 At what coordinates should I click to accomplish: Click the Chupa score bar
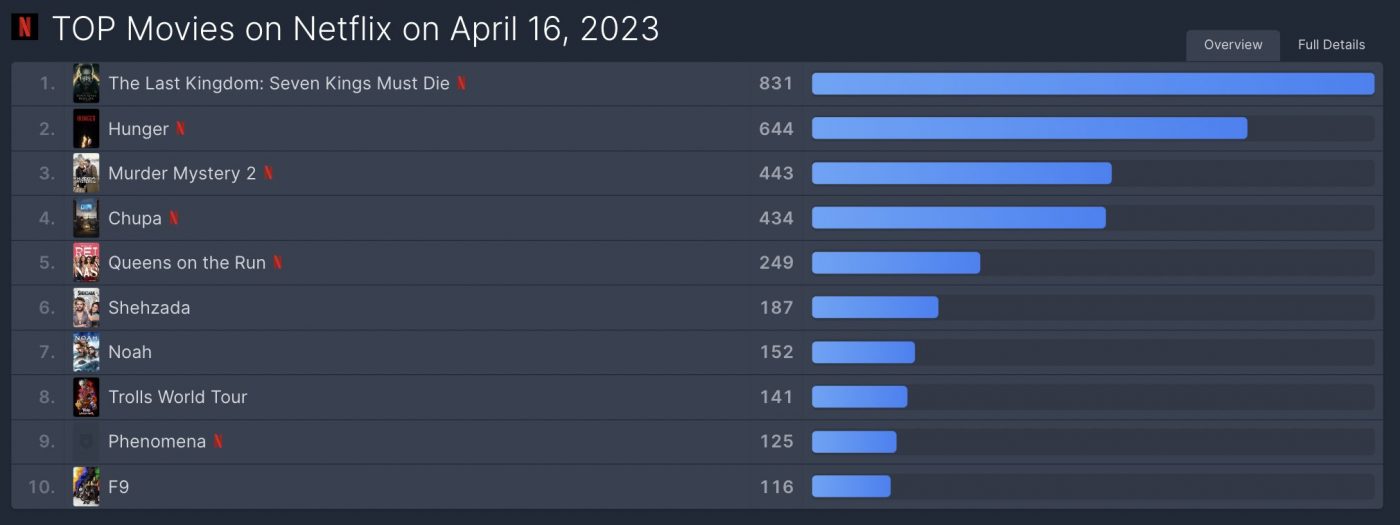[1093, 218]
